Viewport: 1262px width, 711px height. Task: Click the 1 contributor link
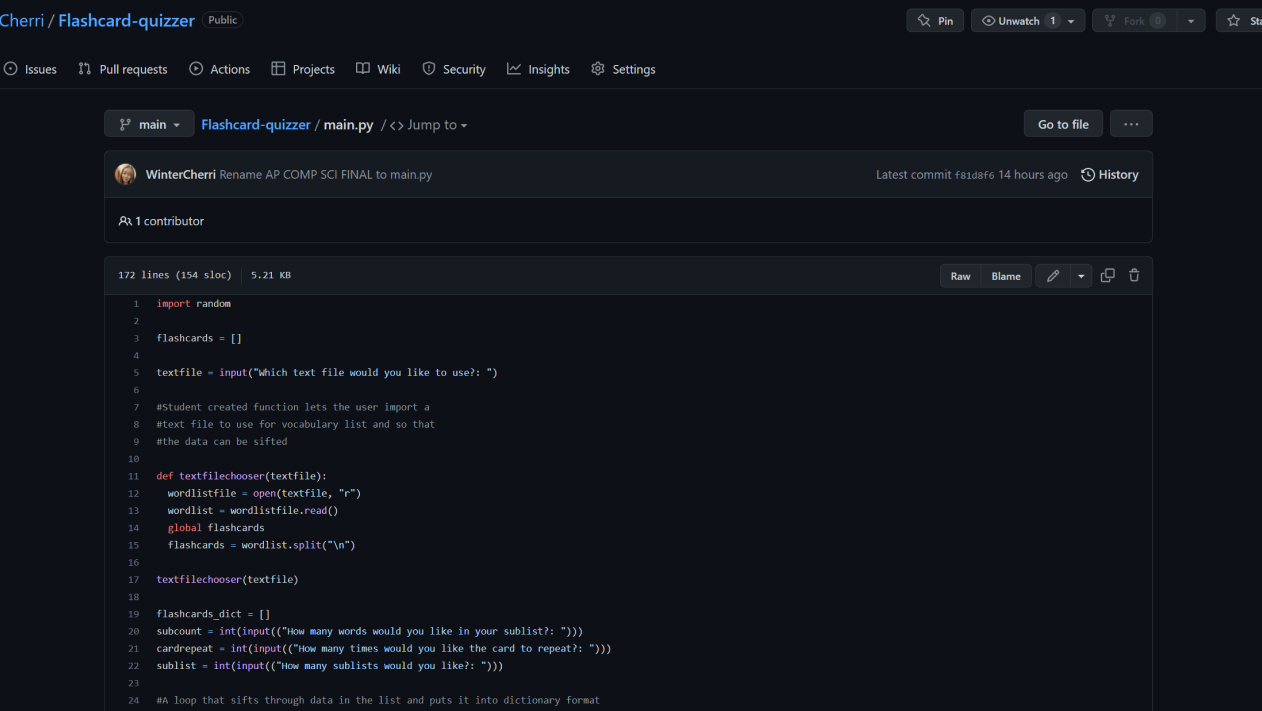(x=161, y=221)
